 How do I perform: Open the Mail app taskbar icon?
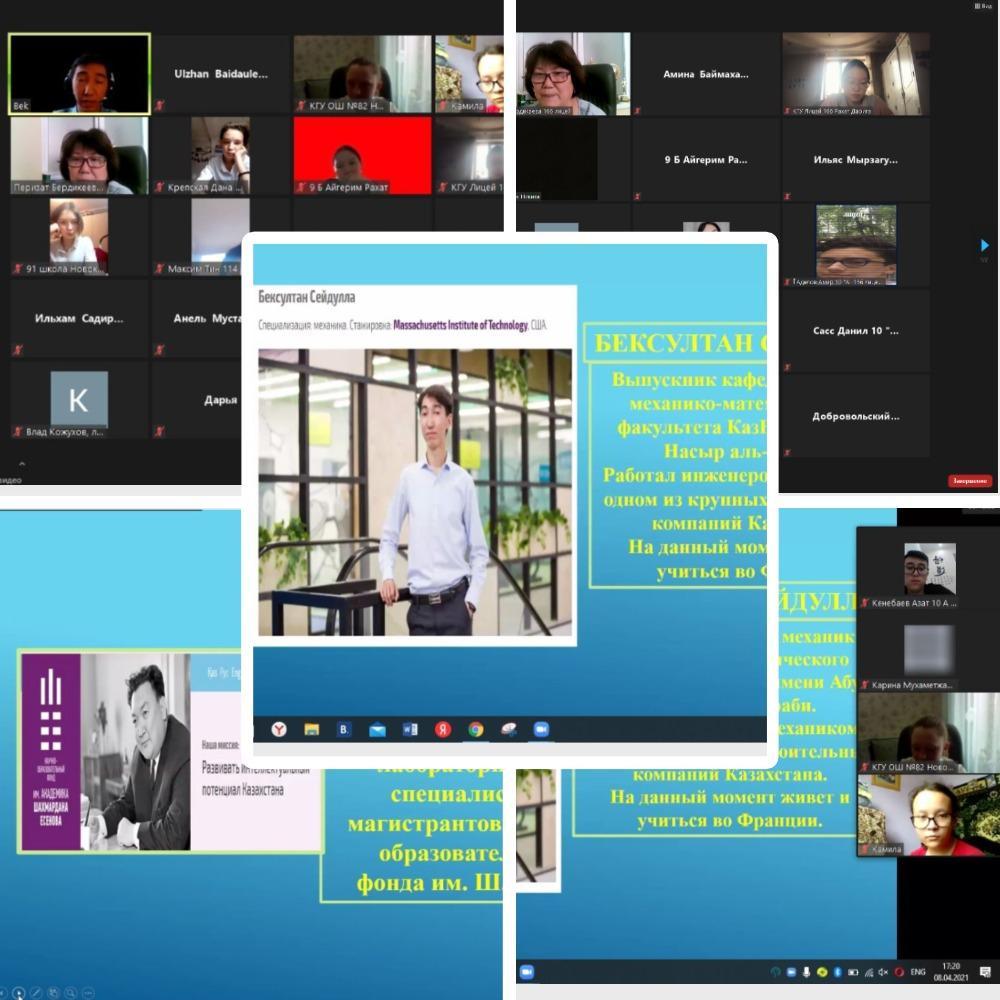[377, 729]
